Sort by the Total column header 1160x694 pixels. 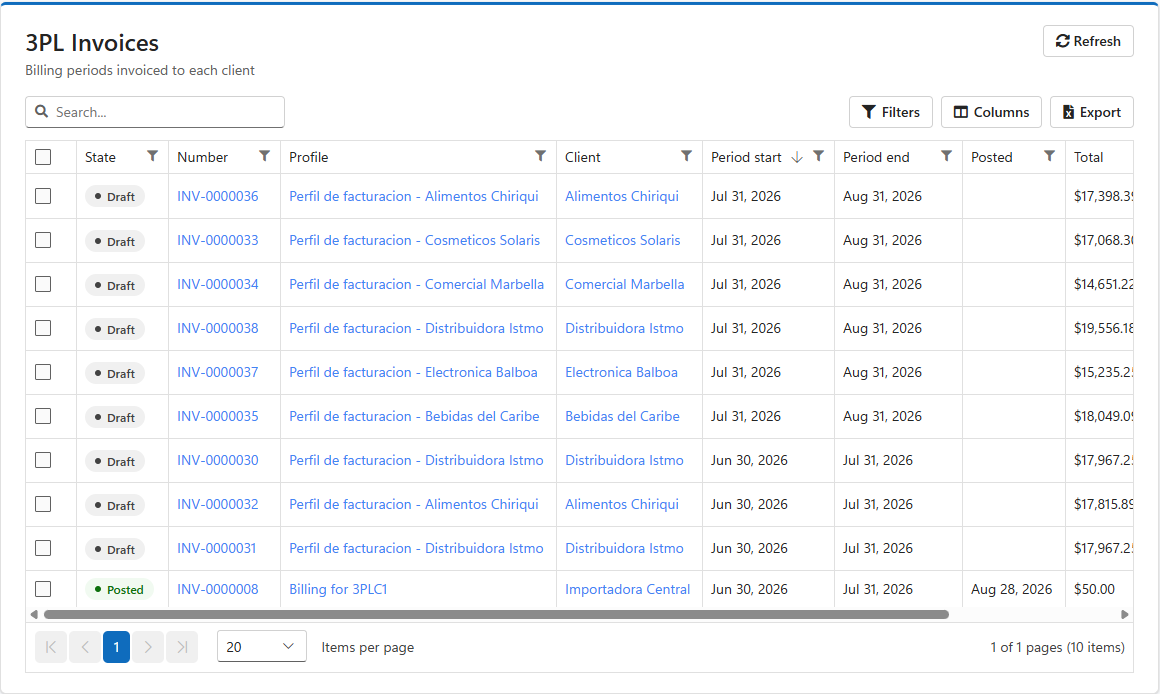point(1088,158)
